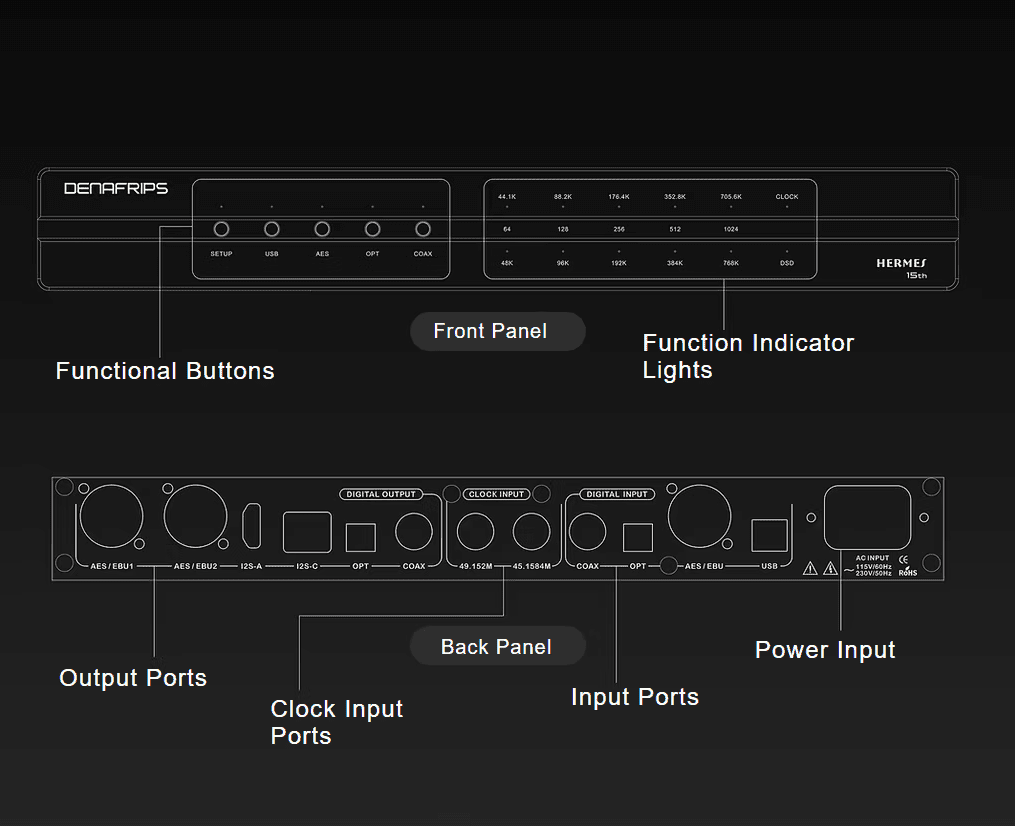The image size is (1015, 826).
Task: Click the CLOCK INPUT label badge
Action: click(496, 495)
